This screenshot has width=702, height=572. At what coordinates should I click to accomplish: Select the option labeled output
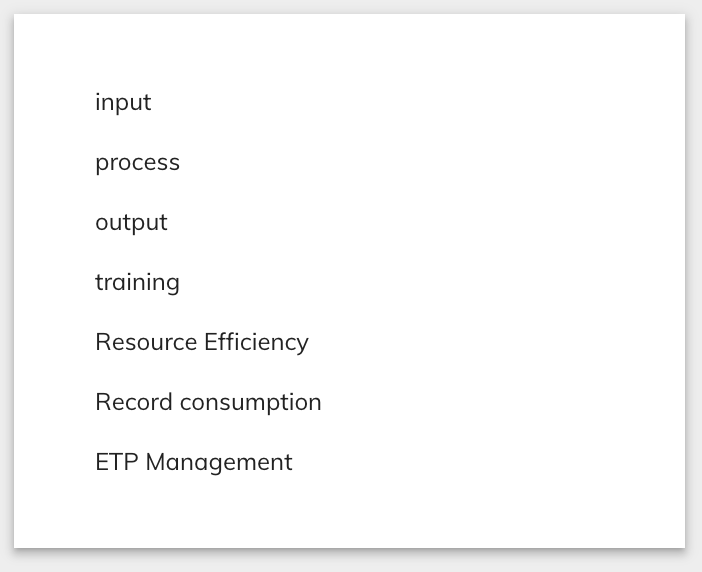[x=131, y=222]
